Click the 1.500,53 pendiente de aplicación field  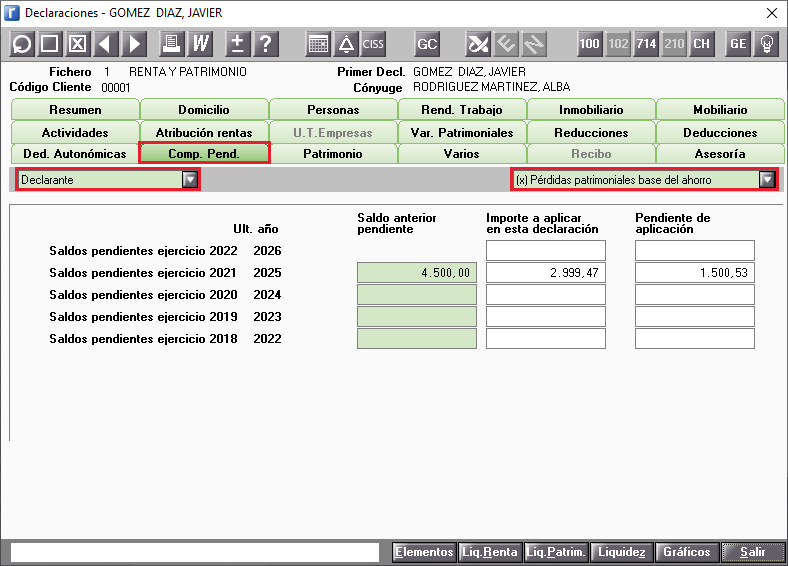click(x=695, y=272)
